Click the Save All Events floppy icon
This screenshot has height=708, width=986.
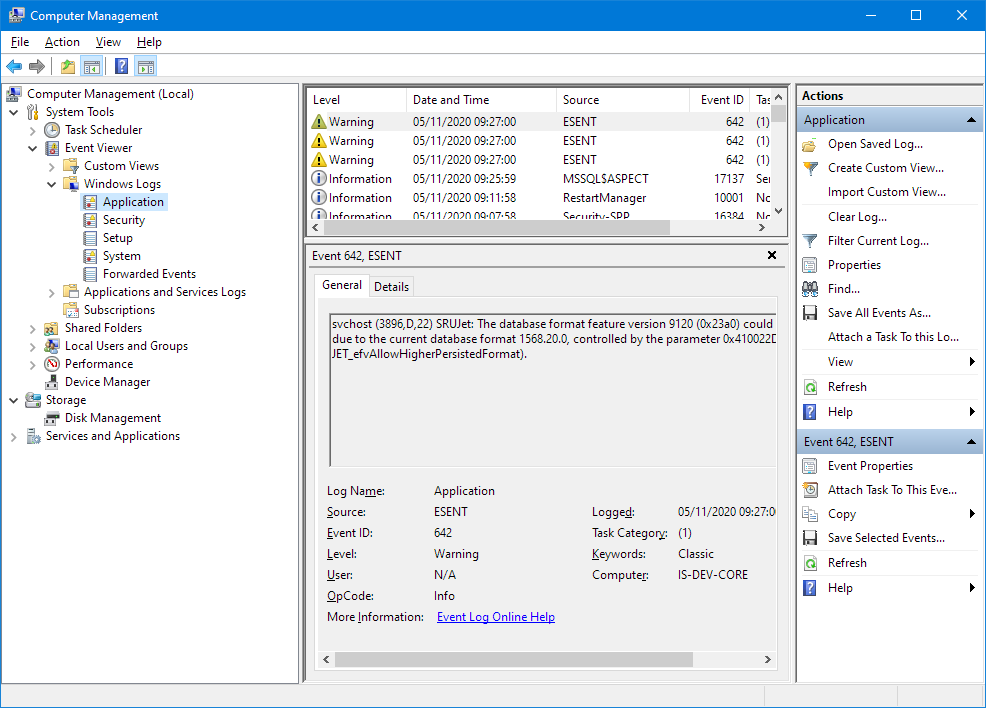[810, 313]
